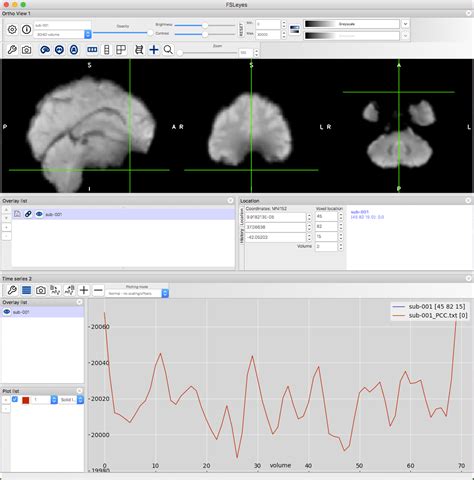This screenshot has height=480, width=474.
Task: Open the plot line width dropdown
Action: [x=45, y=400]
